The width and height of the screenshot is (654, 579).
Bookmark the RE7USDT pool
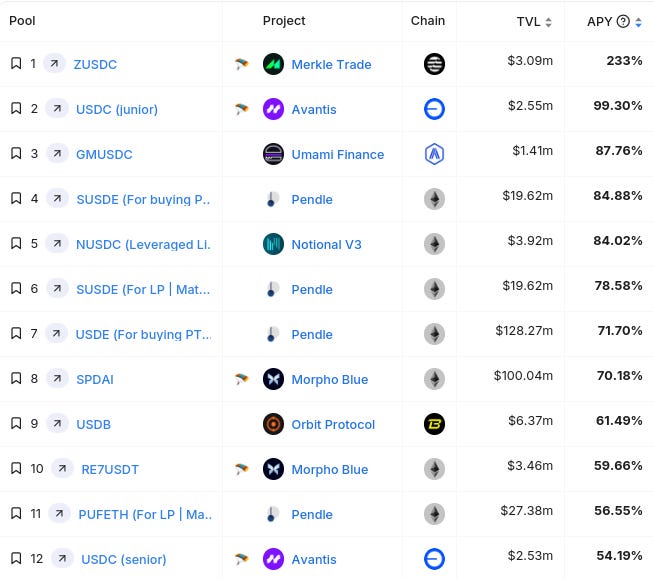pyautogui.click(x=16, y=468)
